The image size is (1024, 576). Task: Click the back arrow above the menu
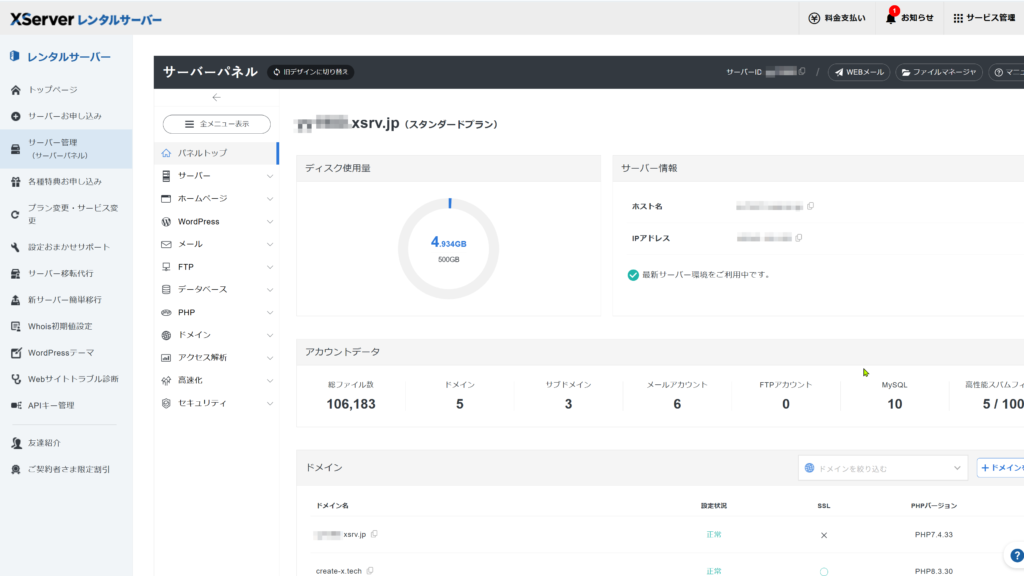216,97
